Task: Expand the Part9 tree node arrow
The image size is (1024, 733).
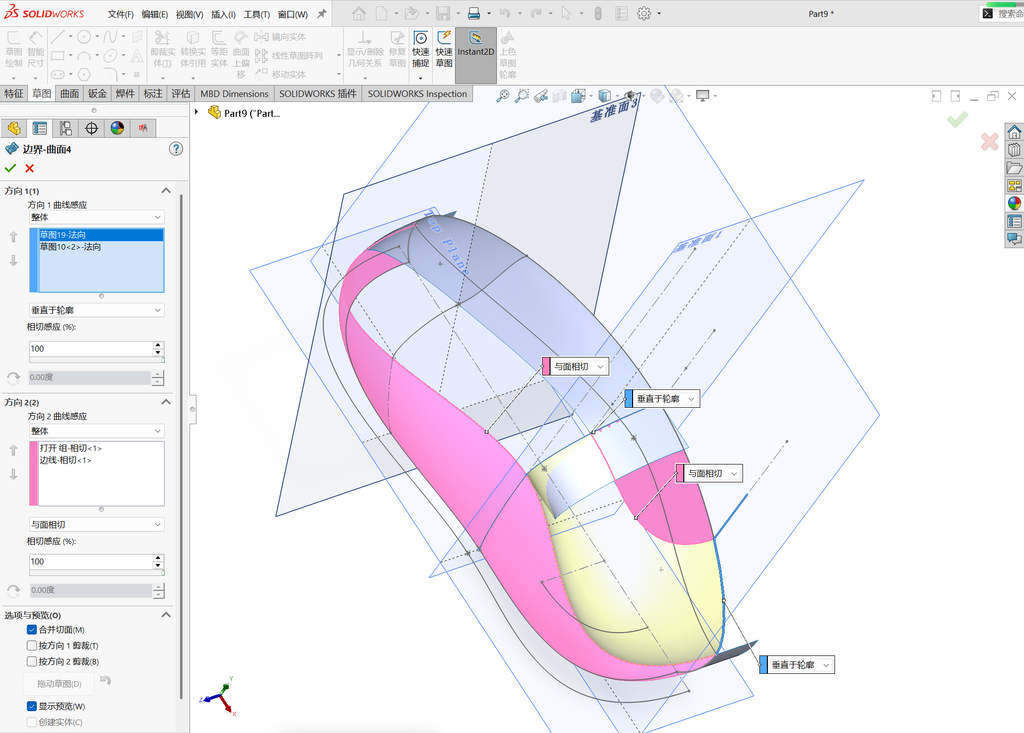Action: (x=197, y=112)
